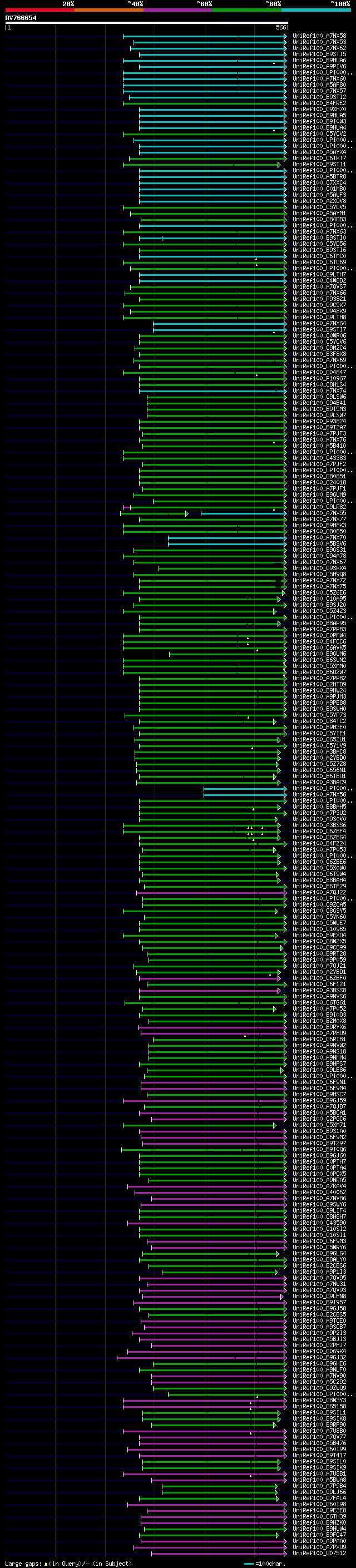This screenshot has height=1568, width=356.
Task: Select the UniRef100_A5BSV6 label
Action: (319, 543)
